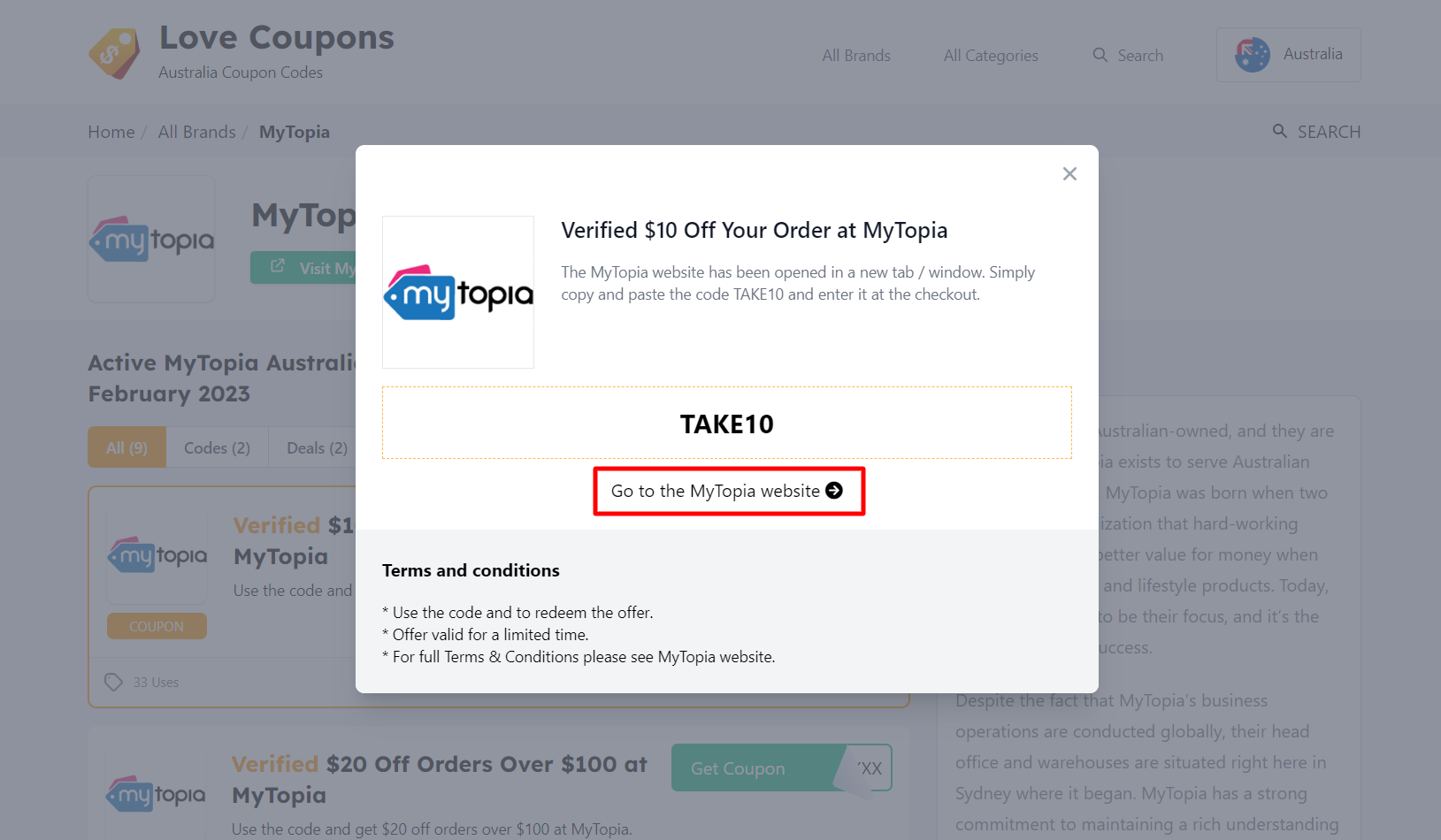This screenshot has height=840, width=1441.
Task: Open the Deals (2) tab
Action: click(315, 447)
